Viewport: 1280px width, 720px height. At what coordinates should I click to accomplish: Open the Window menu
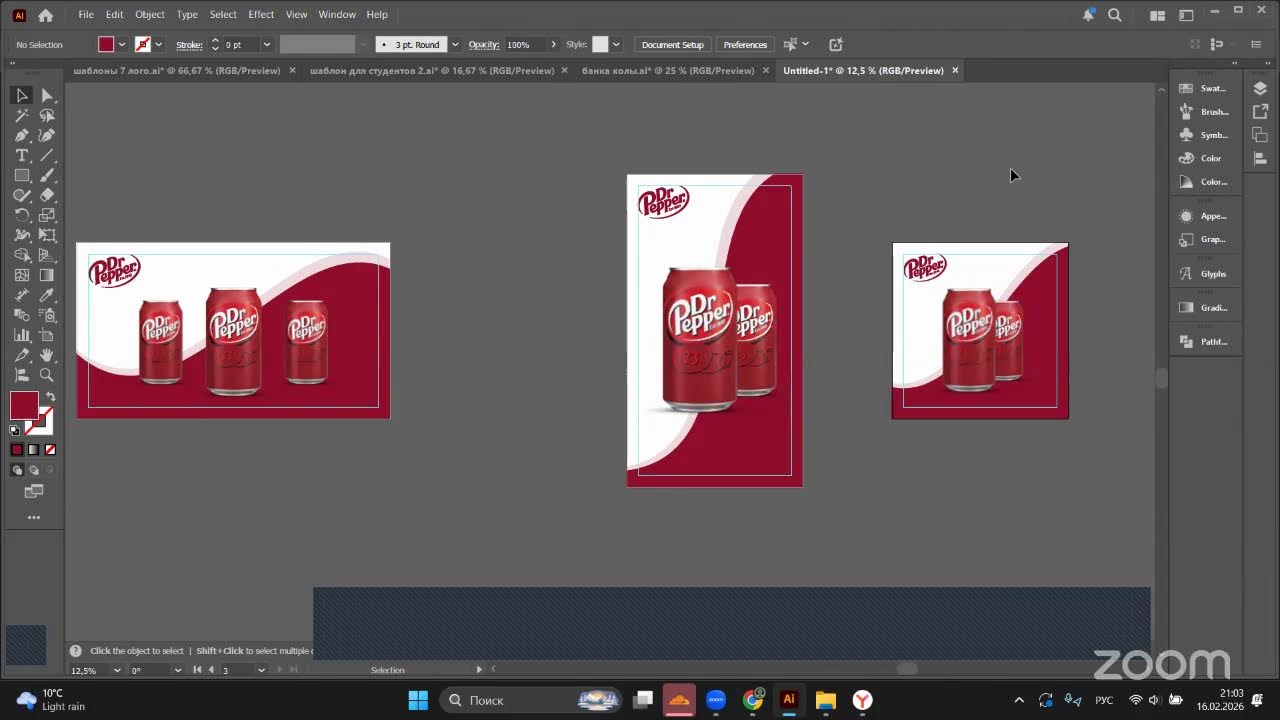337,15
